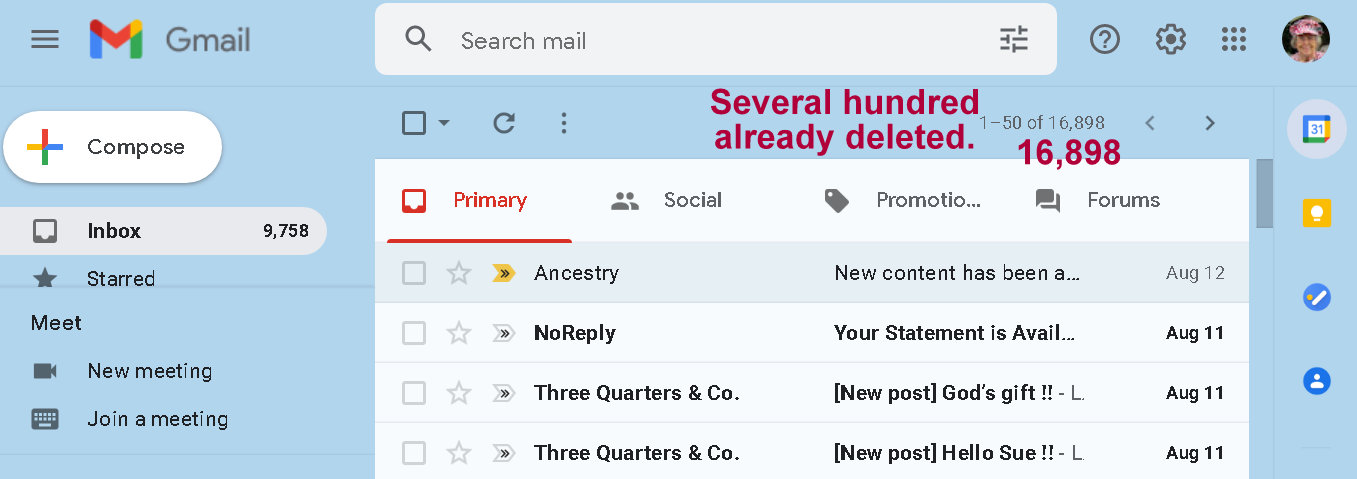Tick the checkbox for NoReply email
The height and width of the screenshot is (479, 1357).
[x=414, y=333]
